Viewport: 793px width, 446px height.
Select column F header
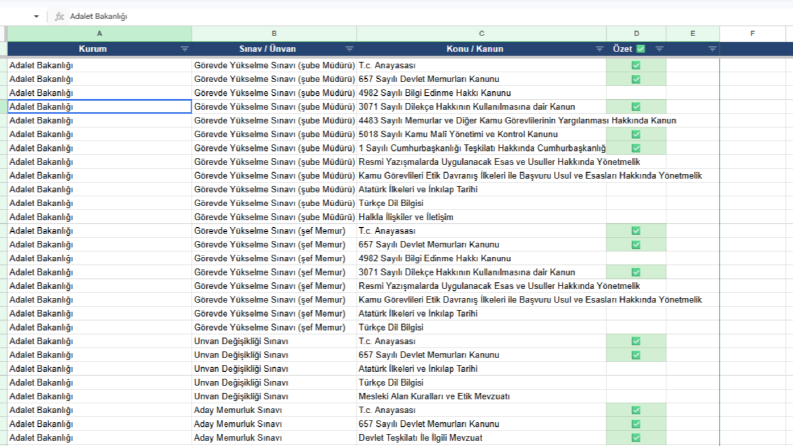(753, 33)
